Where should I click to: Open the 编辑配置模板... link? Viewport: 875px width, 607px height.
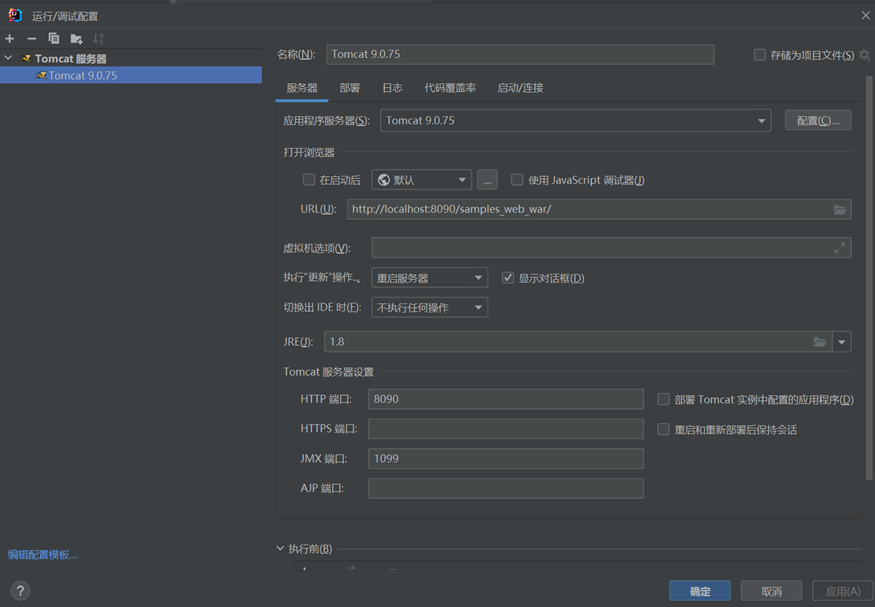pos(42,555)
